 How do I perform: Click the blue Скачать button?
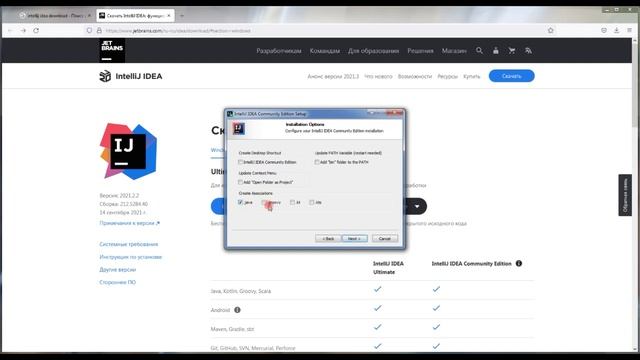(x=511, y=76)
